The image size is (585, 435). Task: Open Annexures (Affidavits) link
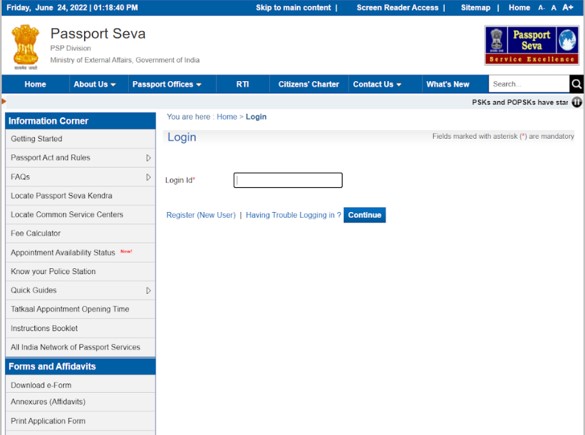click(x=80, y=402)
